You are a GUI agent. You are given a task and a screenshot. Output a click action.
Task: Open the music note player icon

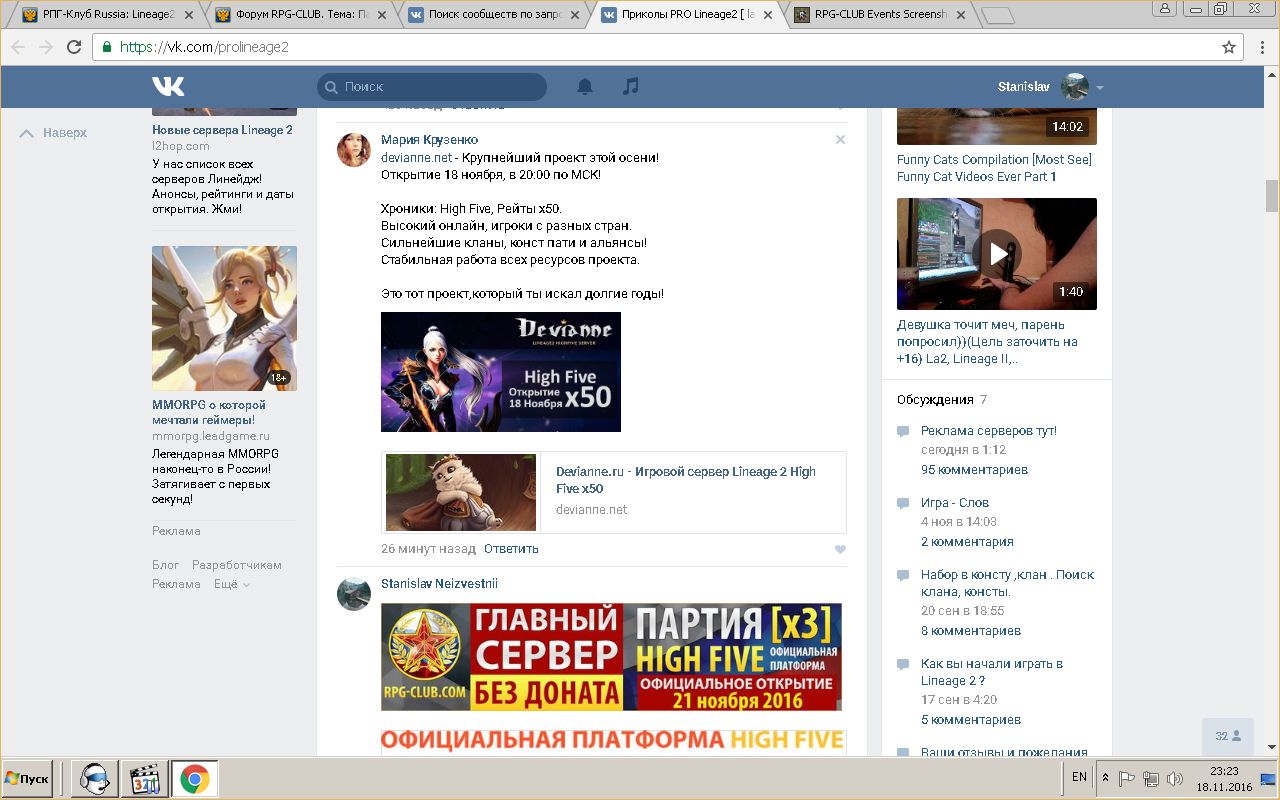(630, 87)
